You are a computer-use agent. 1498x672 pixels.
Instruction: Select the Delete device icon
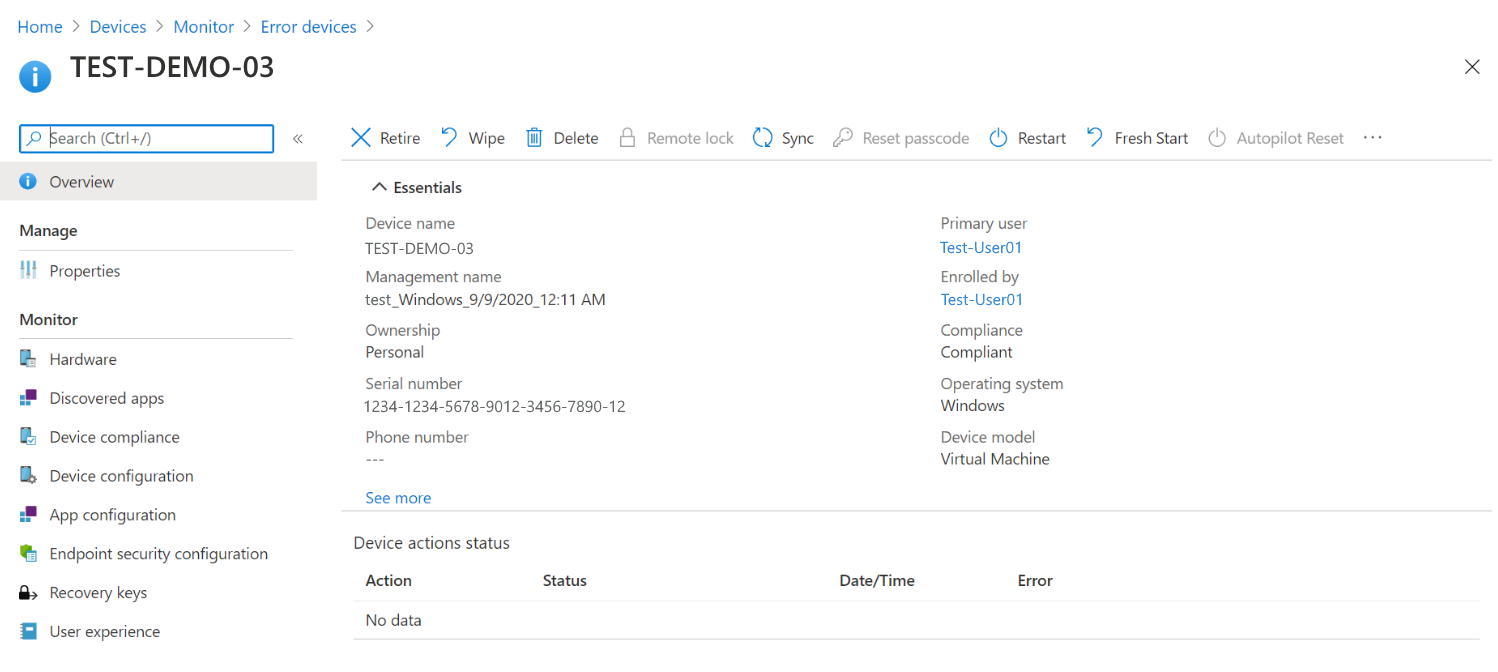pyautogui.click(x=536, y=137)
